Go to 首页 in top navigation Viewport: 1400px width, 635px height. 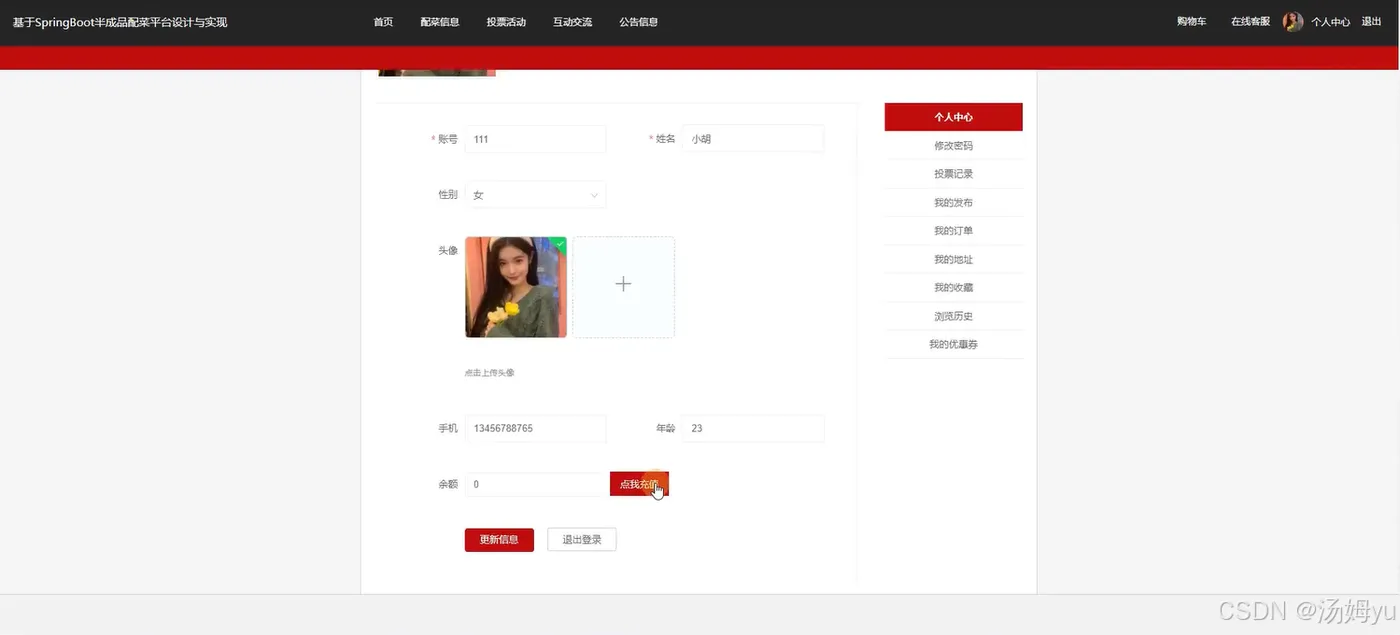coord(383,22)
